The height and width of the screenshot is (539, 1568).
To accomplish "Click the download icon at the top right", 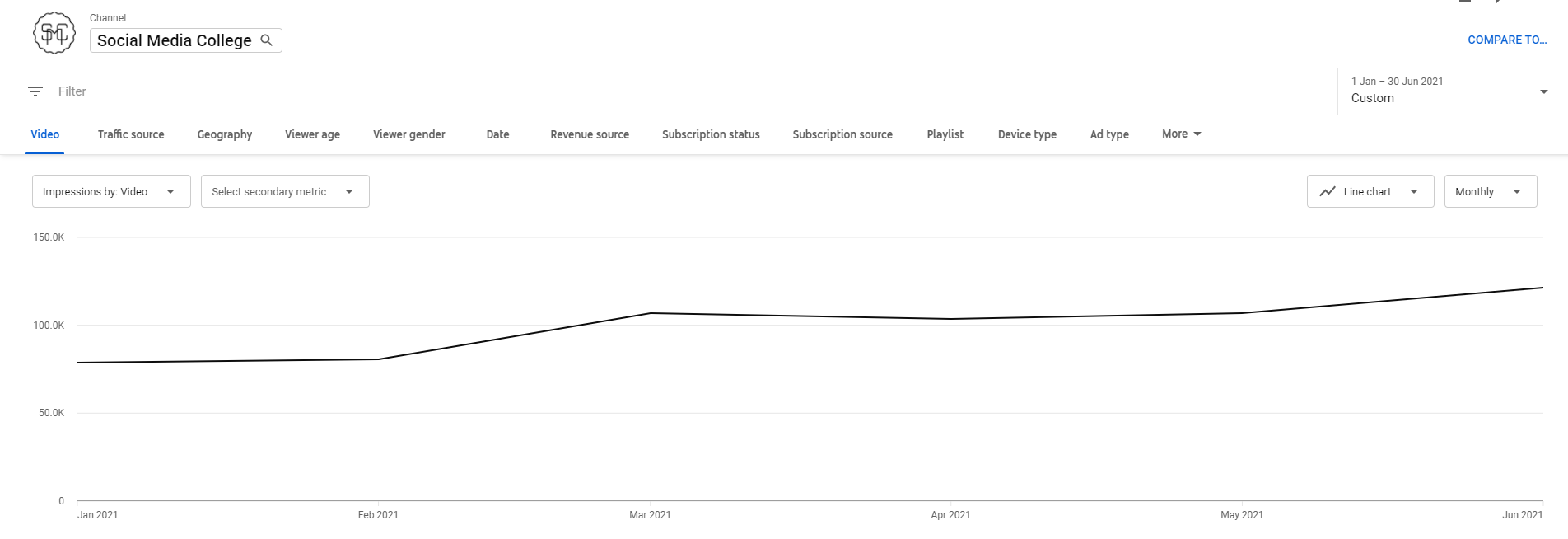I will 1464,4.
